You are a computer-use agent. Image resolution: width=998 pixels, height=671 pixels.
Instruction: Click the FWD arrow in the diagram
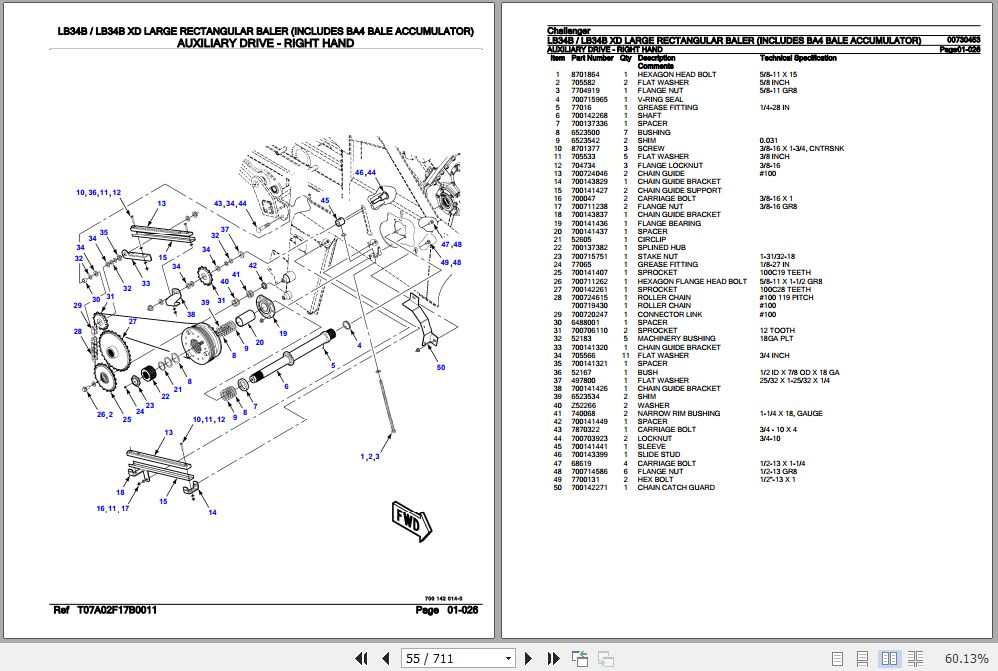point(410,521)
